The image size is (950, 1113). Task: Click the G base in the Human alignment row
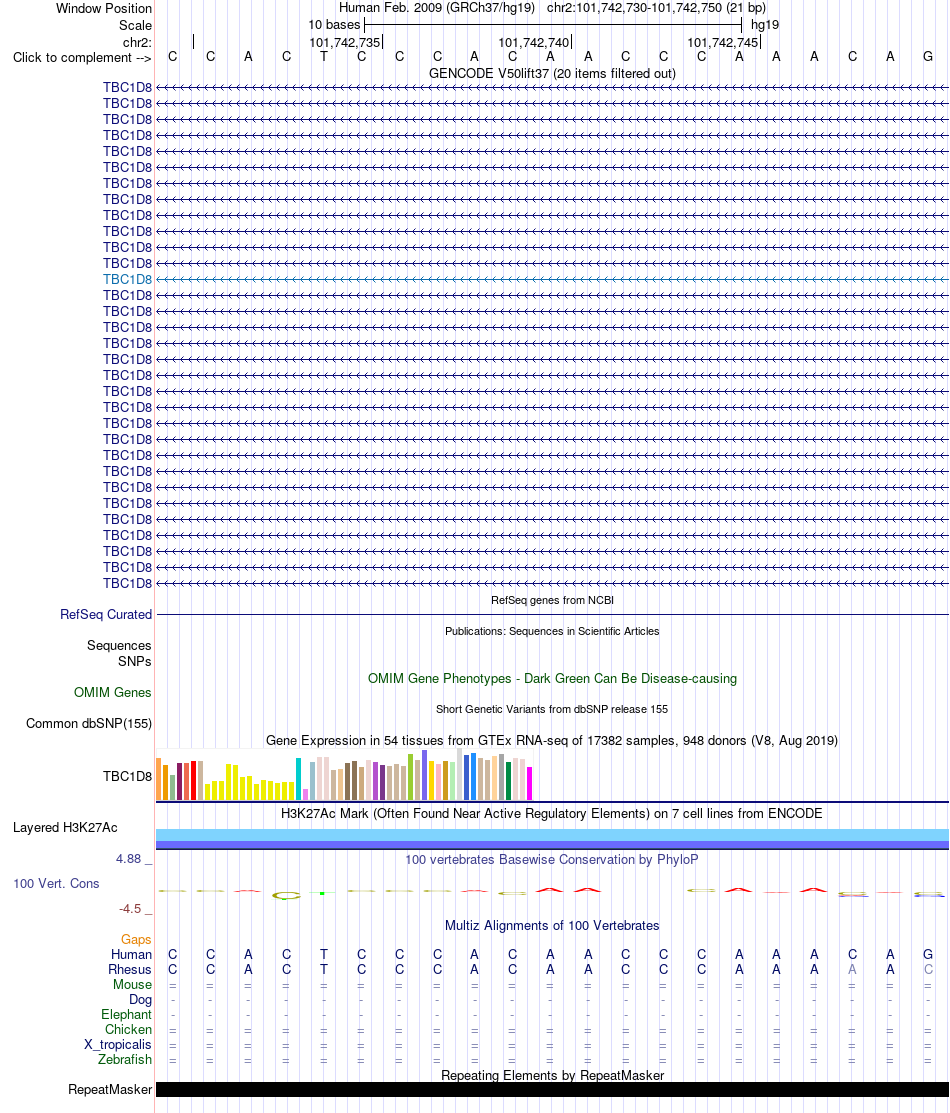pyautogui.click(x=928, y=954)
